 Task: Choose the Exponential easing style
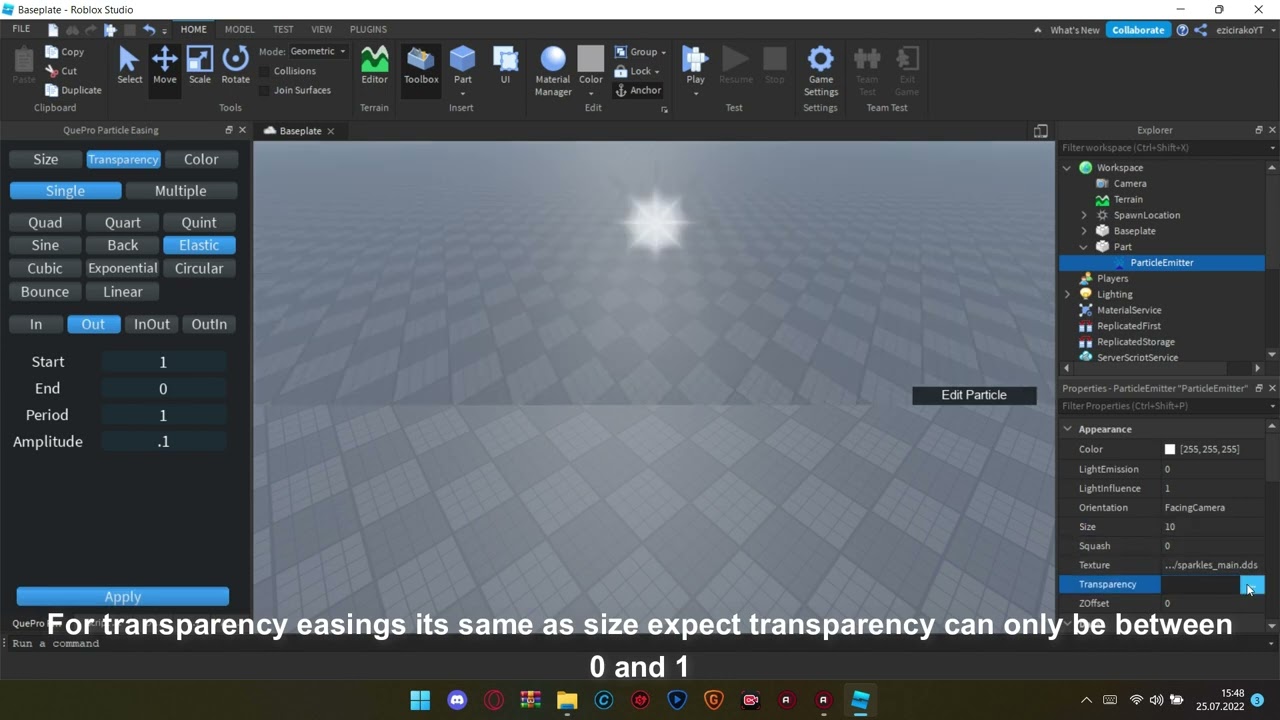click(123, 268)
